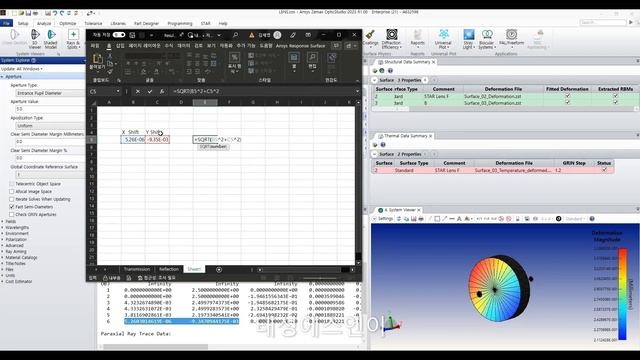The image size is (640, 360).
Task: Open the Setup ribbon tab
Action: click(23, 24)
